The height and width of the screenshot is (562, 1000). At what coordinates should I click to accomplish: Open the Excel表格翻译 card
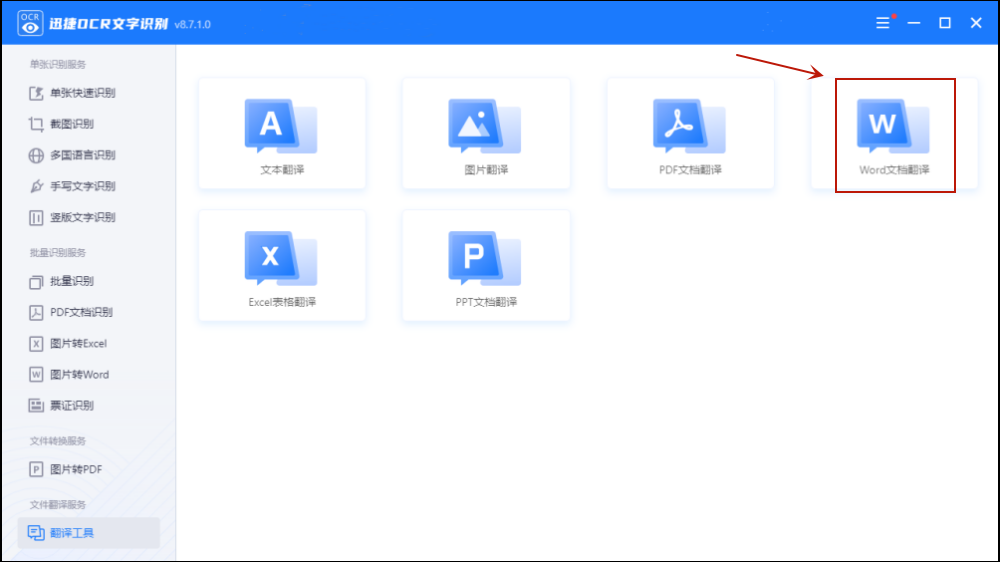coord(282,265)
